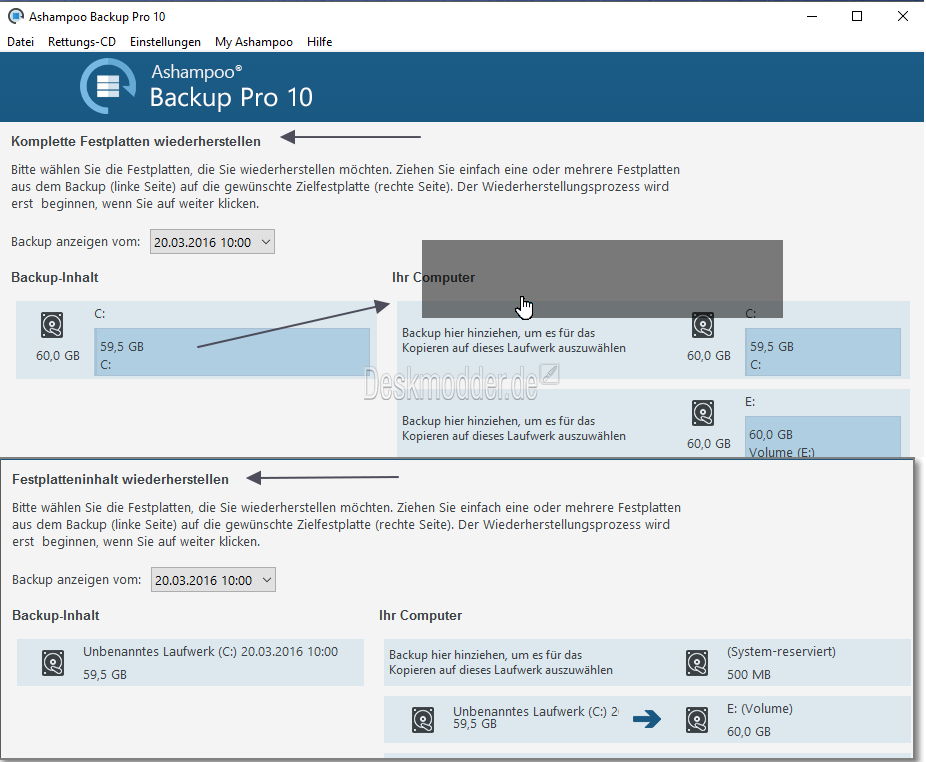Click the Ashampoo Backup Pro logo icon
926x762 pixels.
point(107,86)
